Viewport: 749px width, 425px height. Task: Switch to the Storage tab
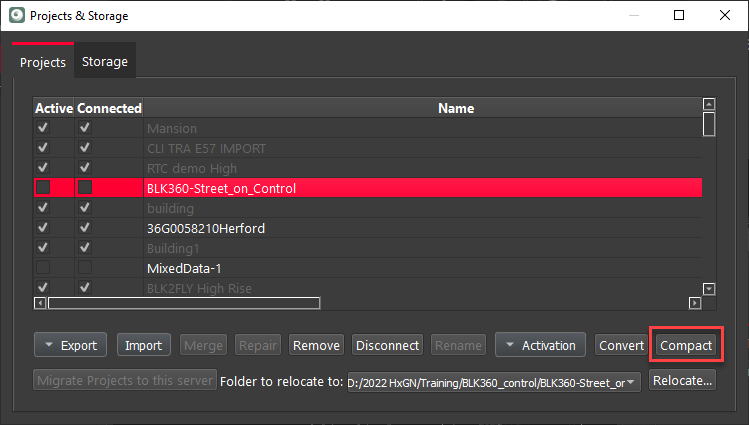tap(105, 62)
